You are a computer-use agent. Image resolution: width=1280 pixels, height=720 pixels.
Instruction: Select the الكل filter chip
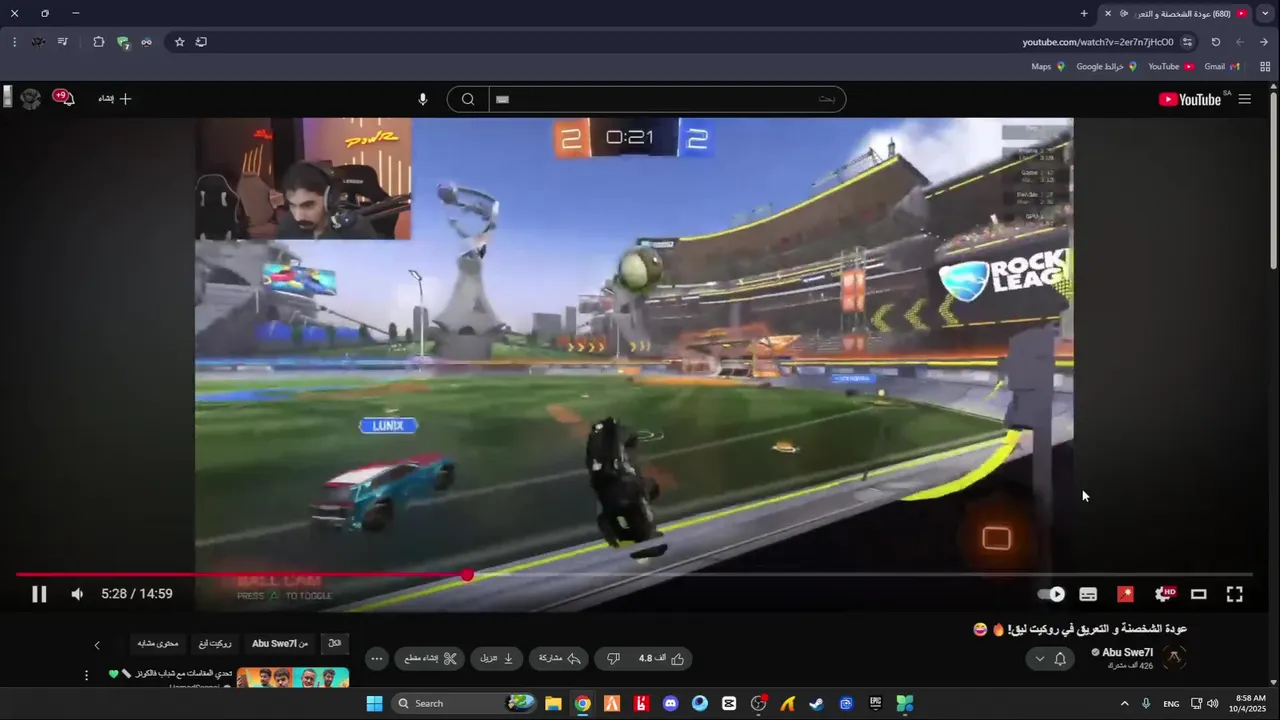coord(335,644)
